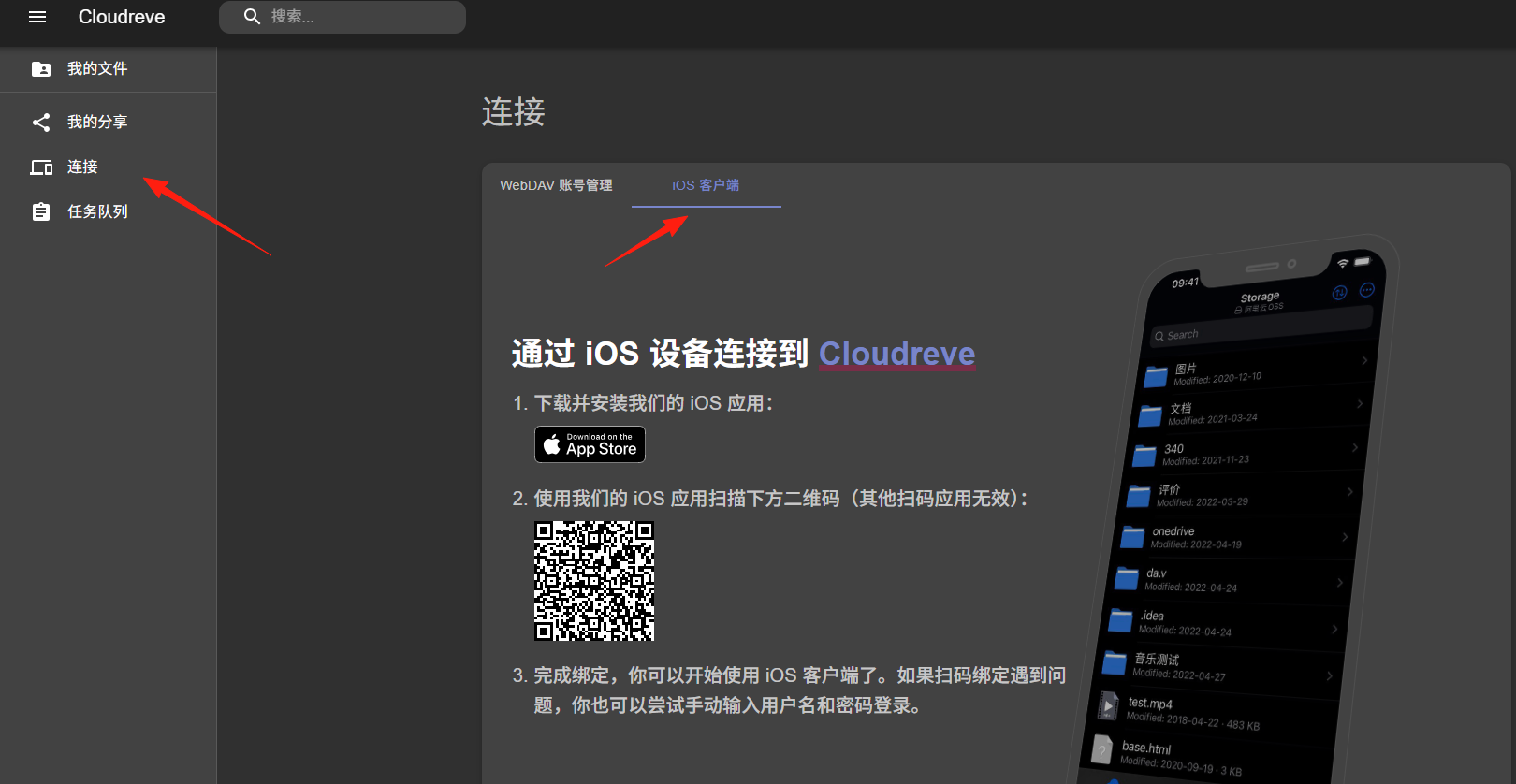Select the iOS 客户端 tab
This screenshot has height=784, width=1516.
pyautogui.click(x=706, y=185)
